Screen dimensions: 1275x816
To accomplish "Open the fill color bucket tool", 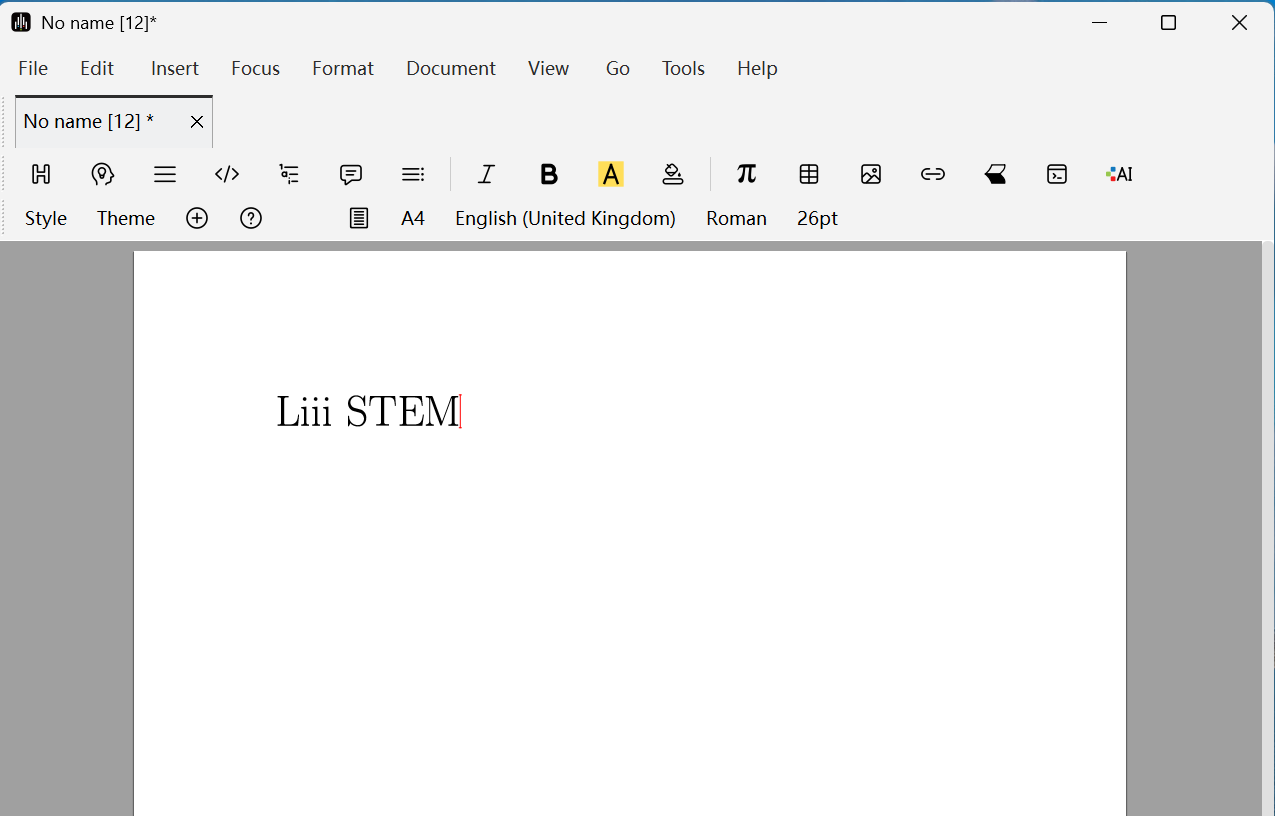I will click(673, 174).
